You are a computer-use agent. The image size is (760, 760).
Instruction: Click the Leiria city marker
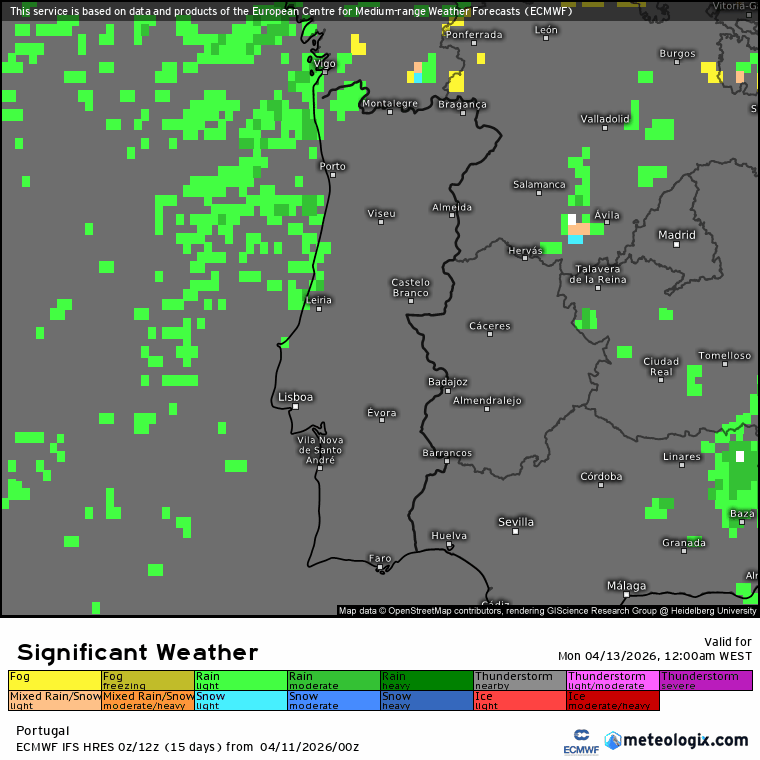pos(319,309)
